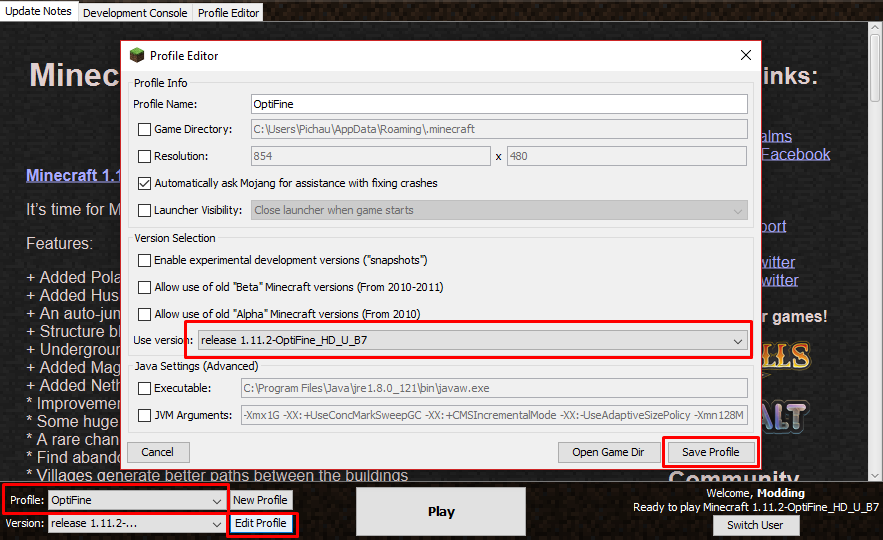Click the Profile Name field with OptiFine
The height and width of the screenshot is (540, 883).
[499, 104]
